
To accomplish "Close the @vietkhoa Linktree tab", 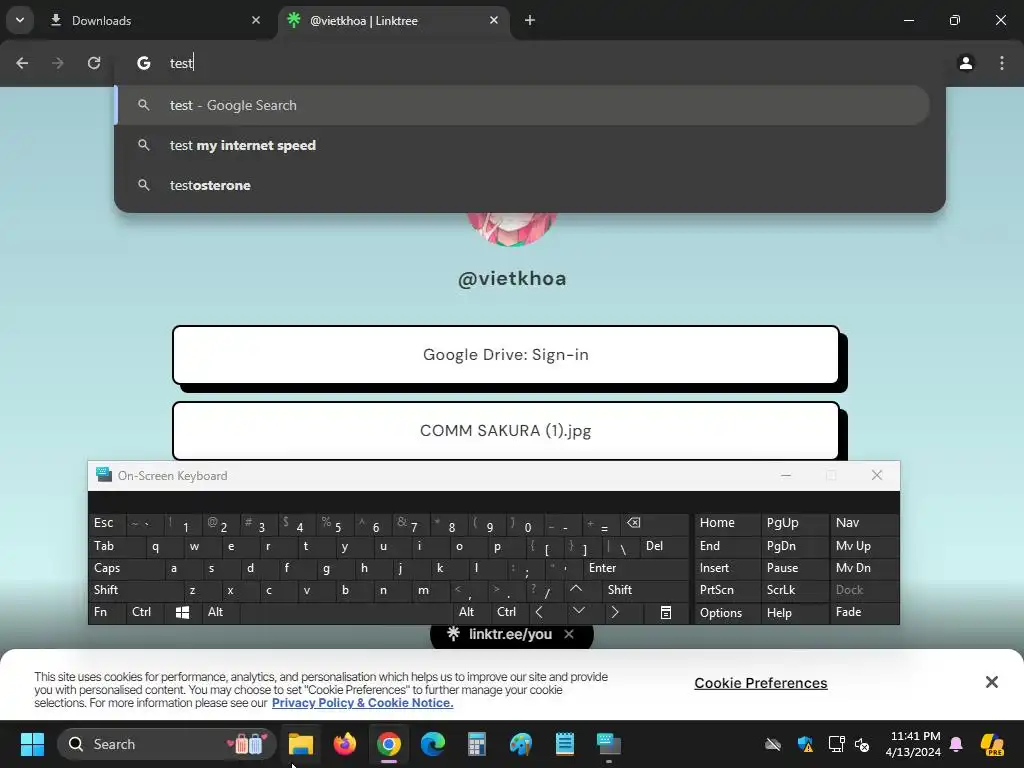I will coord(494,20).
